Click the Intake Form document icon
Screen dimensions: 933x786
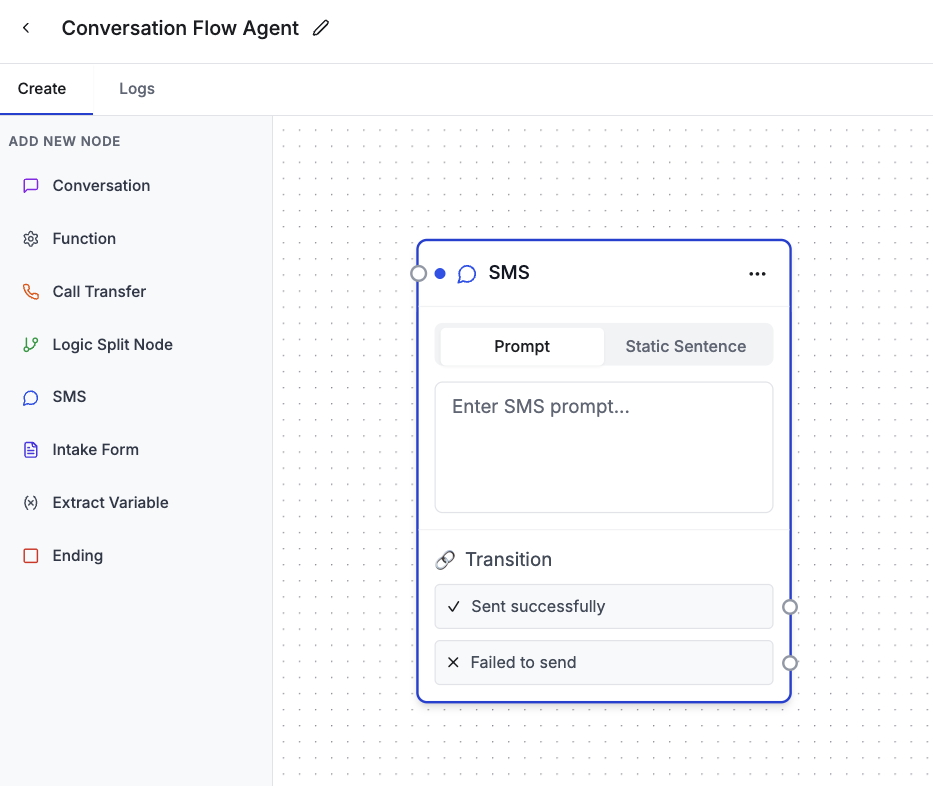click(30, 450)
